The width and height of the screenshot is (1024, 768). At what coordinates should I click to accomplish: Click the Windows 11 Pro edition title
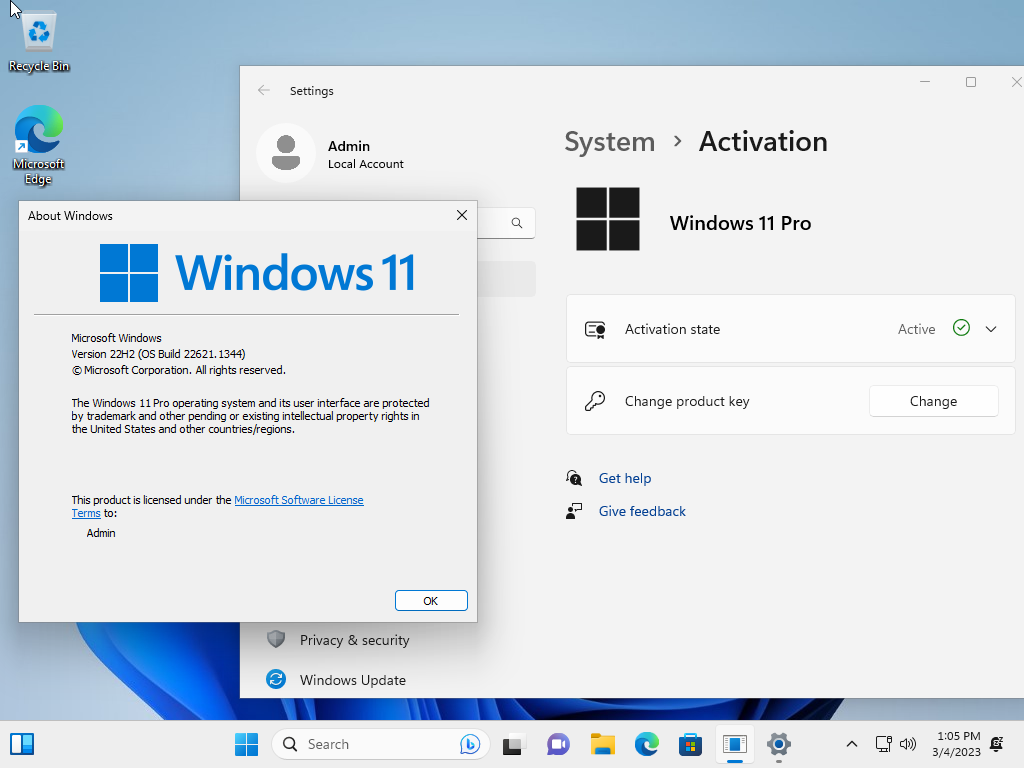(740, 223)
